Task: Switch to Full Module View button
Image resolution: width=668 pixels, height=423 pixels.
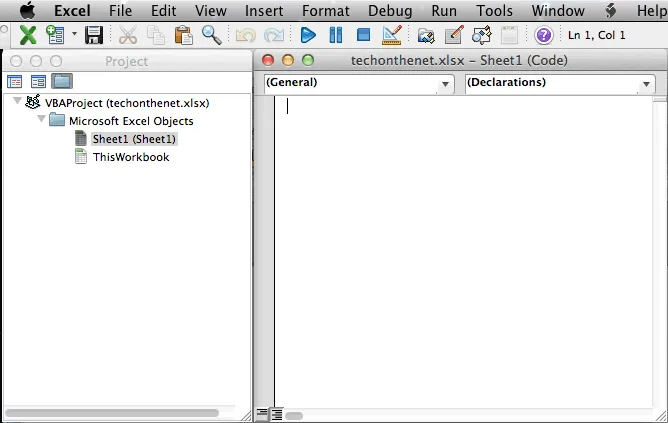Action: click(x=277, y=414)
